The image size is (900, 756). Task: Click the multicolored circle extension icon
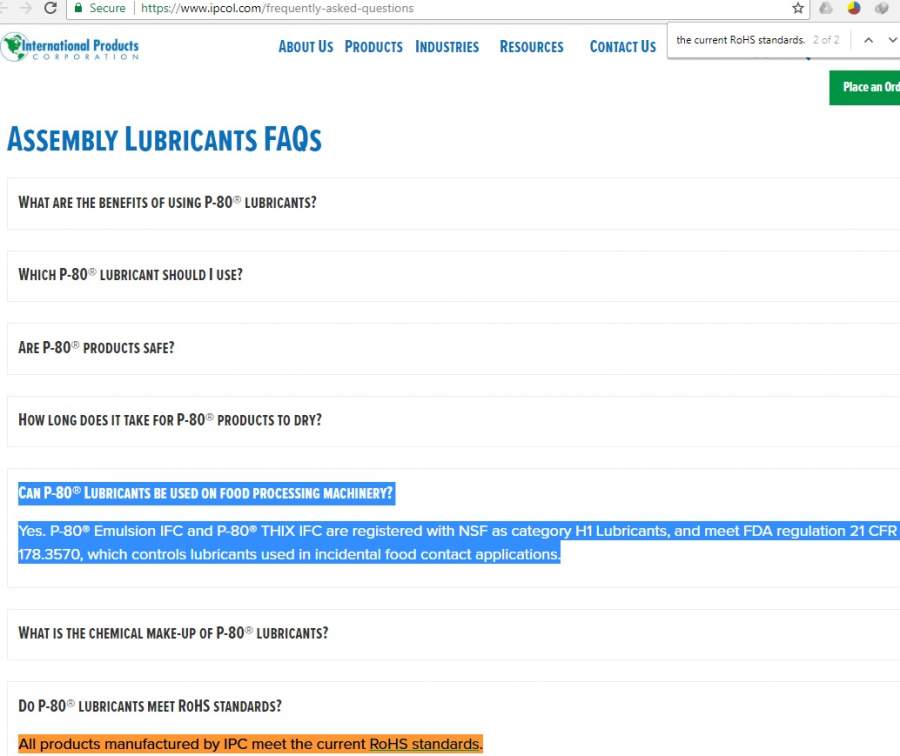click(x=854, y=8)
